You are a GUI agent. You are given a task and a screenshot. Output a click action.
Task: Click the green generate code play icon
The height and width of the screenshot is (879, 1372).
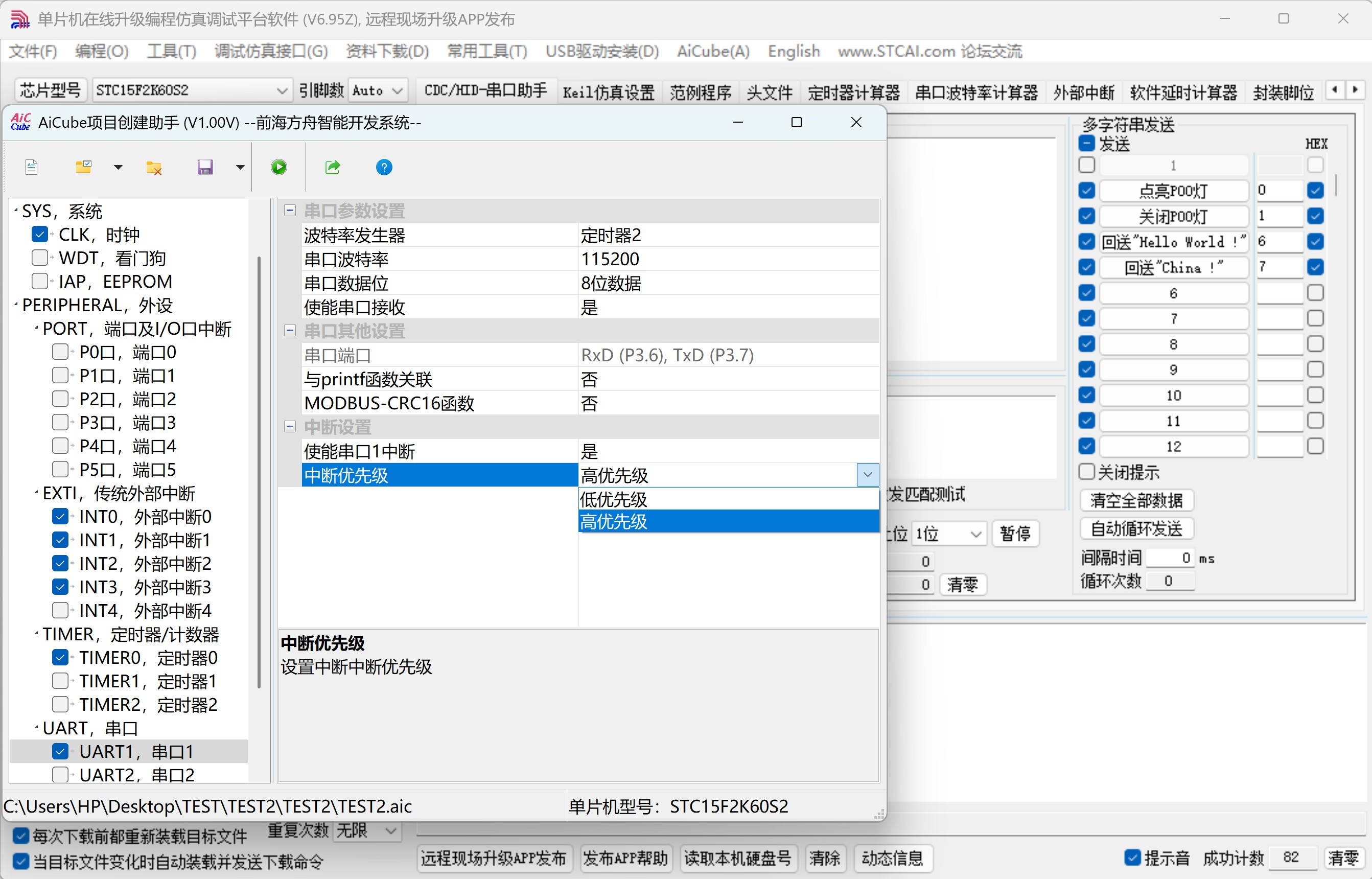coord(278,167)
